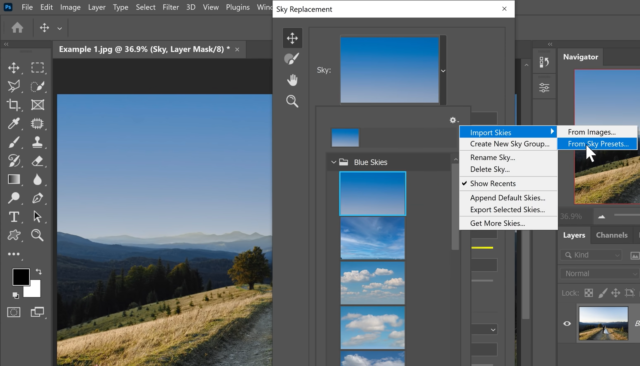Screen dimensions: 640x366
Task: Pick the Eyedropper tool
Action: click(13, 123)
